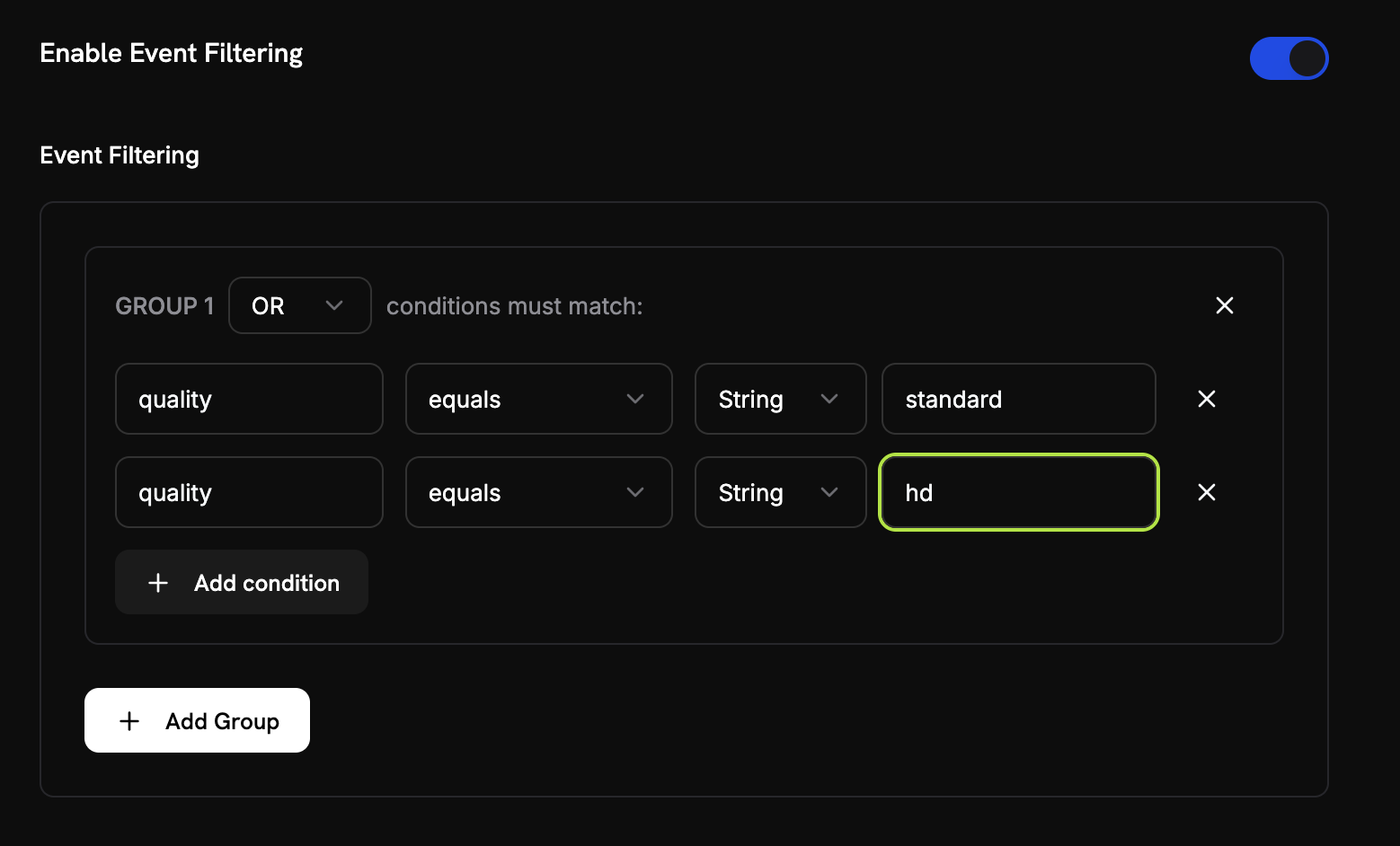Click the chevron inside the OR selector
1400x846 pixels.
tap(335, 305)
